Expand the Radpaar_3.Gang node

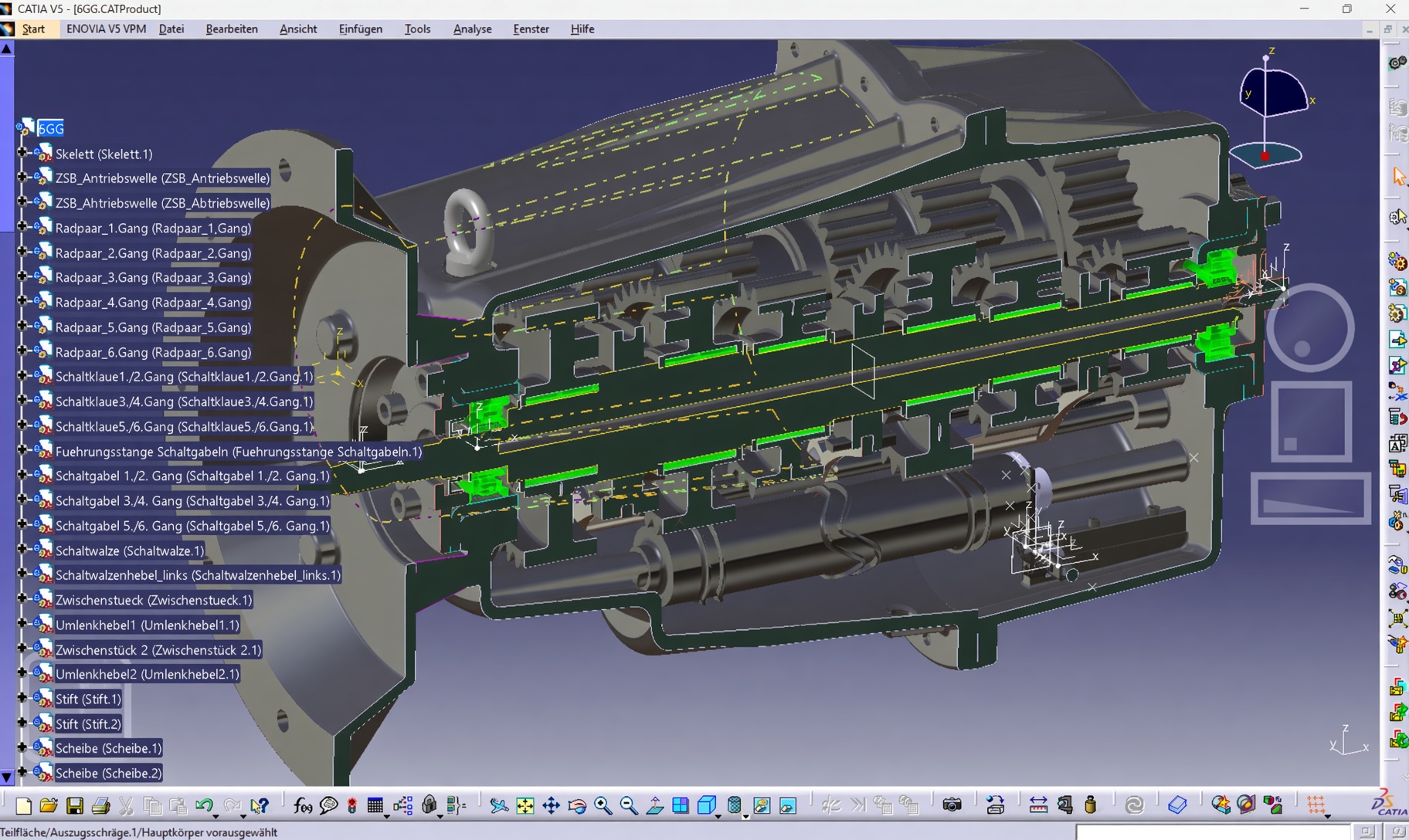coord(22,276)
